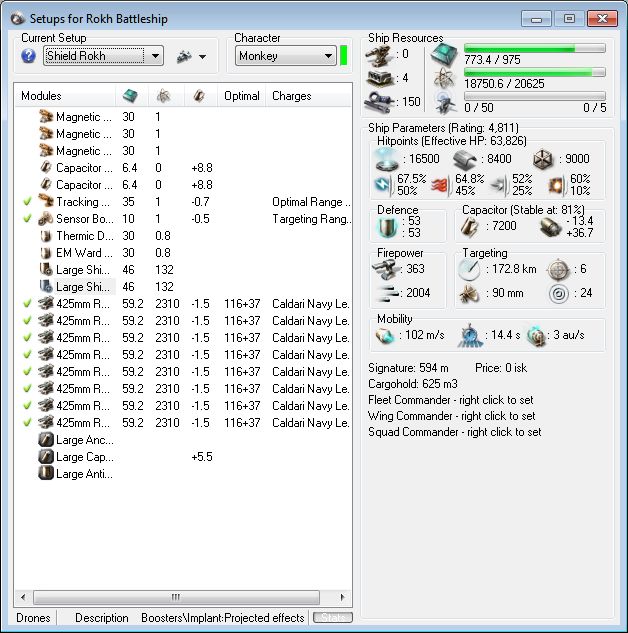Screen dimensions: 628x633
Task: Click the green skill indicator next to Character
Action: pos(343,56)
